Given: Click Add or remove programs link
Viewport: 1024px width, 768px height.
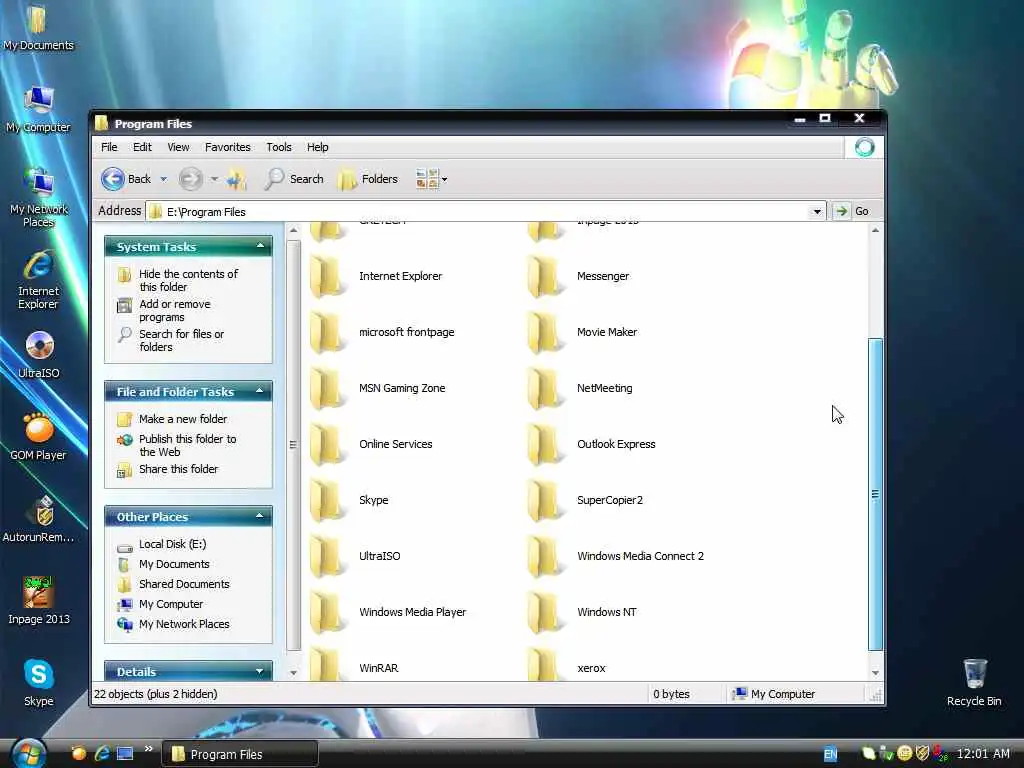Looking at the screenshot, I should [x=174, y=310].
